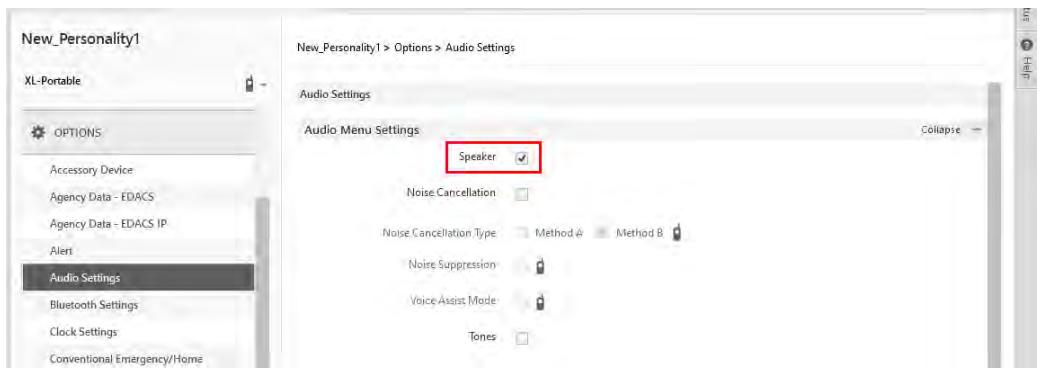
Task: Click the New_Personality1 title text
Action: click(x=80, y=38)
